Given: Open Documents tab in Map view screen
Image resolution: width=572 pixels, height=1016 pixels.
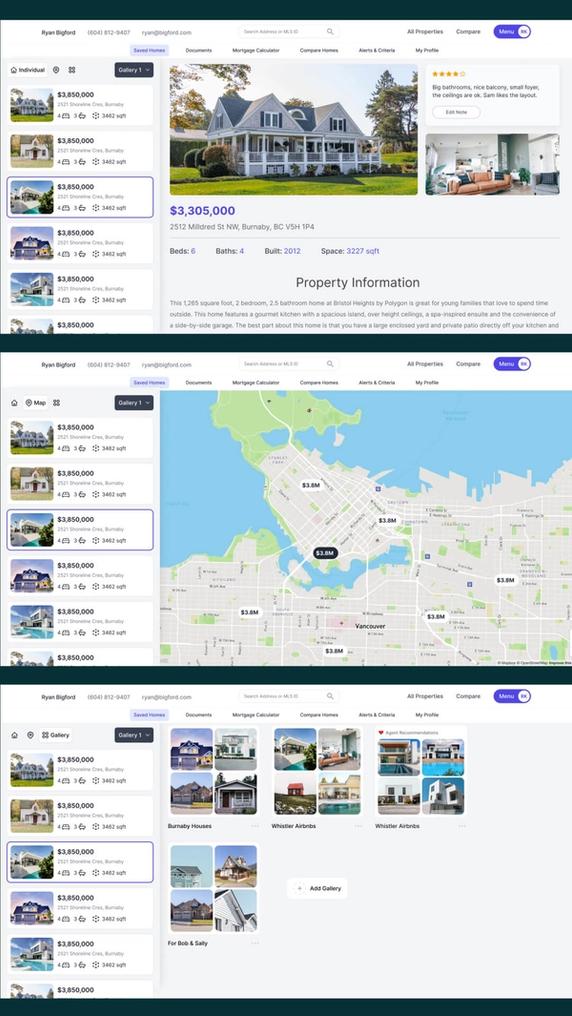Looking at the screenshot, I should (198, 383).
